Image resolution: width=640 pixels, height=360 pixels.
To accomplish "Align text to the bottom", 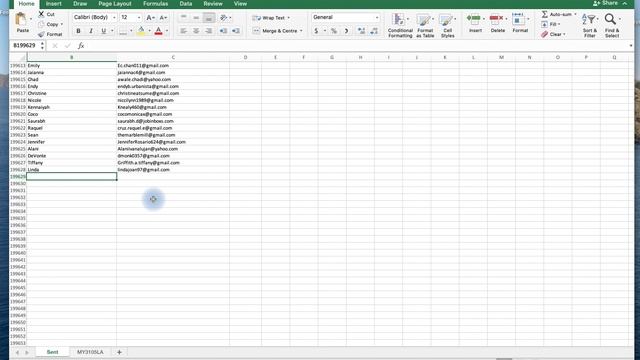I will [209, 18].
